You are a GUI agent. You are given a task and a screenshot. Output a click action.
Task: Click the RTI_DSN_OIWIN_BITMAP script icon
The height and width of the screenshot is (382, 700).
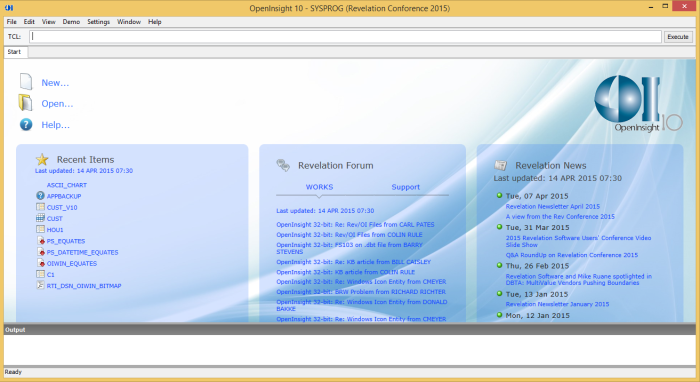click(x=40, y=285)
